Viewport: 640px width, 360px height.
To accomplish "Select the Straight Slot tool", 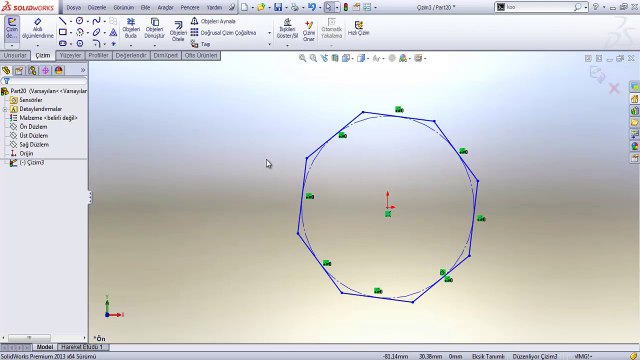I will click(62, 43).
